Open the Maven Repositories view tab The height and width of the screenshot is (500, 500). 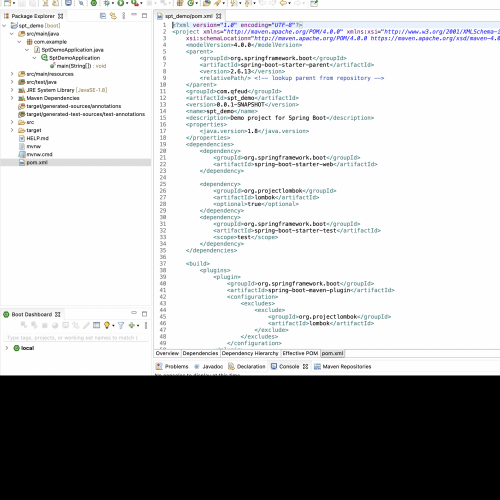coord(343,366)
